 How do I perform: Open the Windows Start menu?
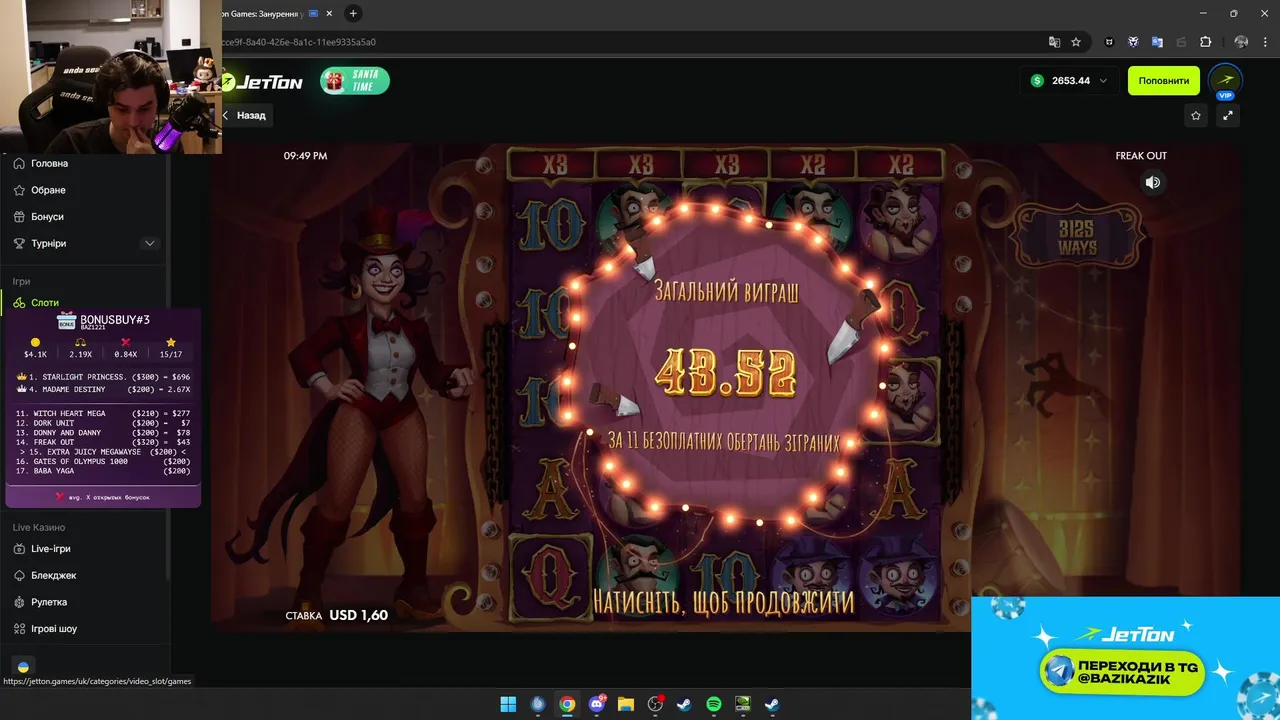click(508, 704)
